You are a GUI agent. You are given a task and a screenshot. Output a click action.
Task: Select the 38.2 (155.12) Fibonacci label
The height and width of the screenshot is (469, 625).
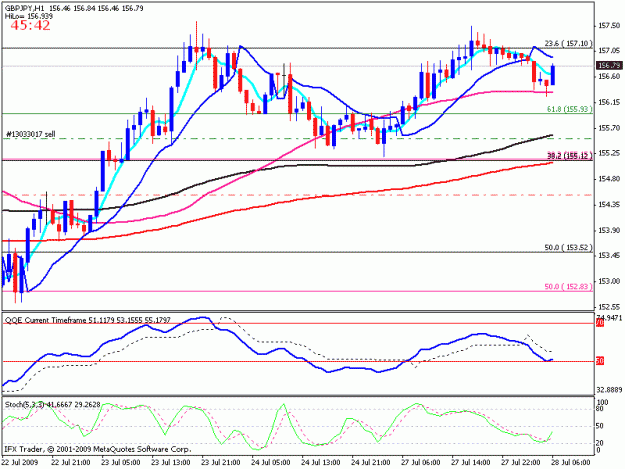coord(570,155)
